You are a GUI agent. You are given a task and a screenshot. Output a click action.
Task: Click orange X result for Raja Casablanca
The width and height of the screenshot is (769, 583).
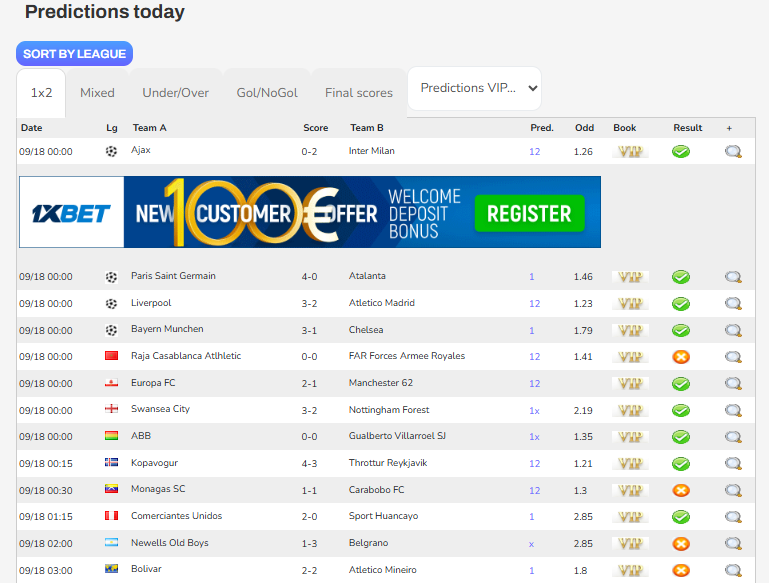681,357
